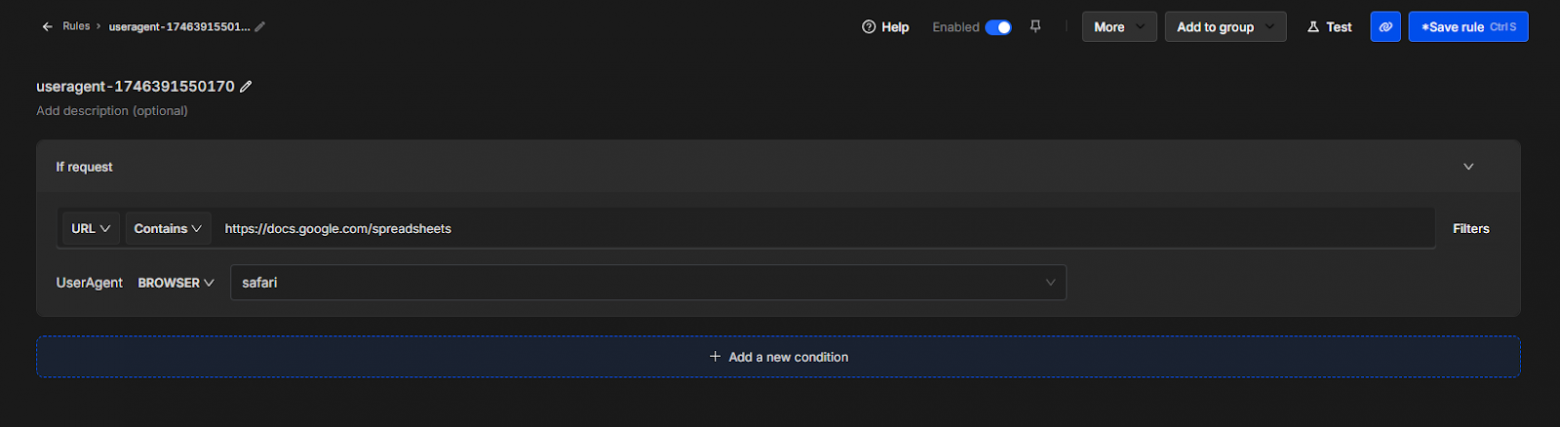The width and height of the screenshot is (1560, 427).
Task: Go to Rules in the breadcrumb
Action: click(76, 27)
